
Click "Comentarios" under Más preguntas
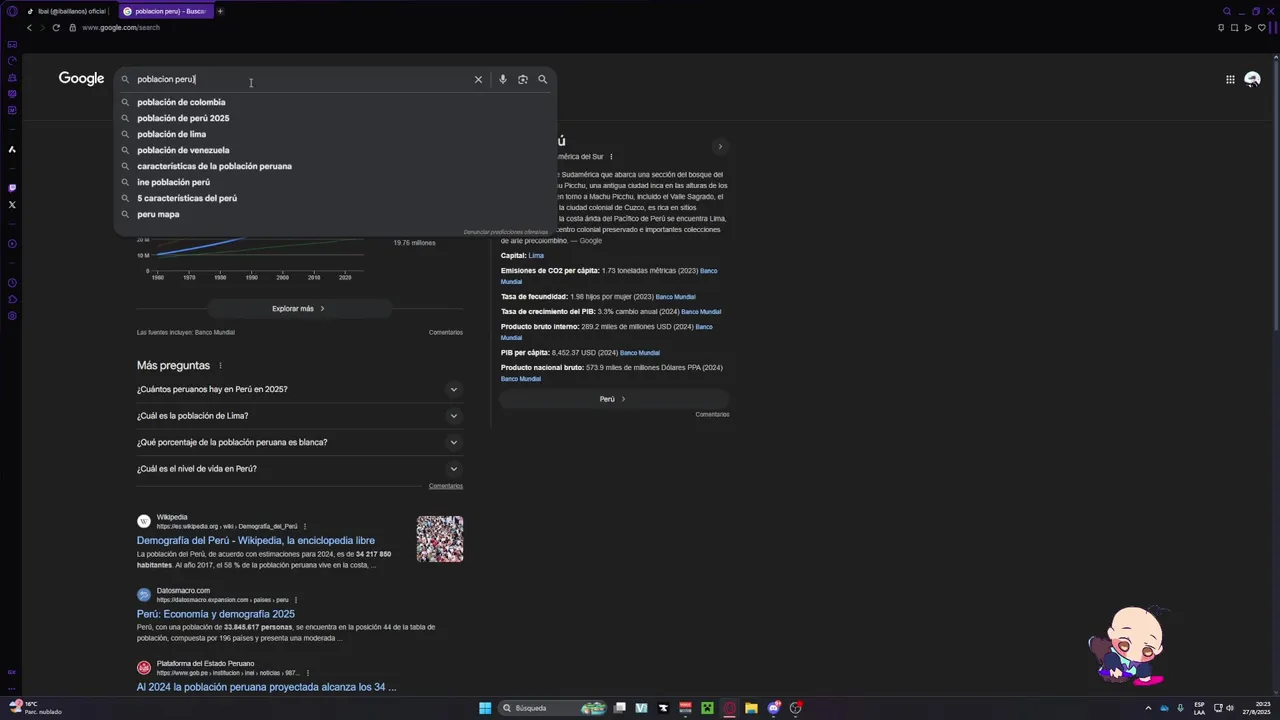coord(446,486)
